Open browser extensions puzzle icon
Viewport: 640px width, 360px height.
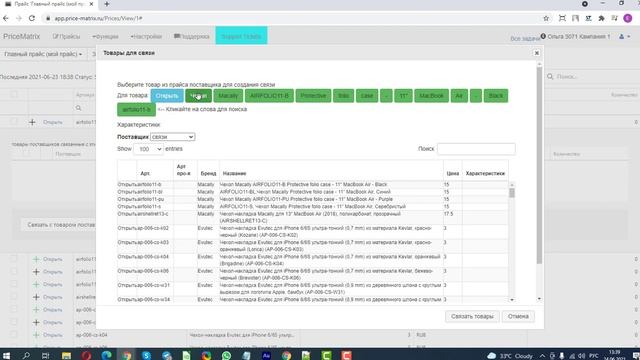[602, 18]
